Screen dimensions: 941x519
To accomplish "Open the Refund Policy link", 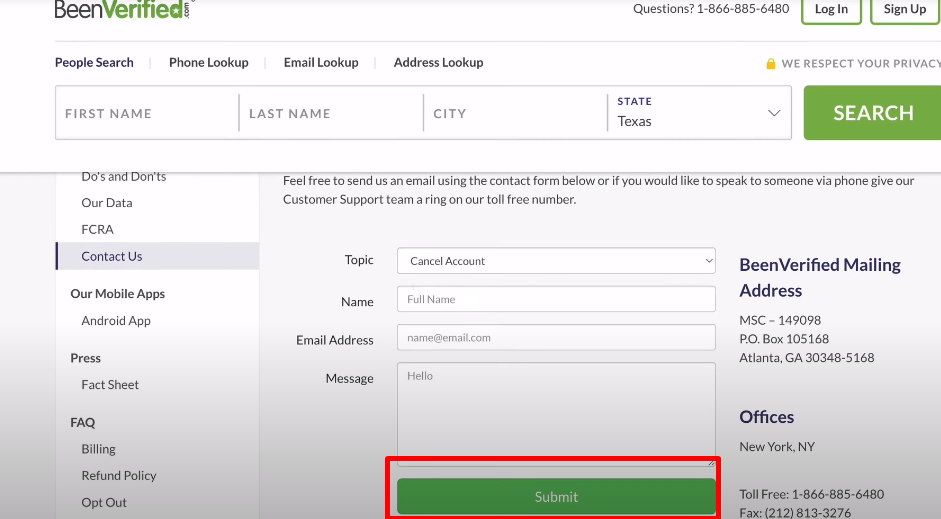I will (x=119, y=475).
